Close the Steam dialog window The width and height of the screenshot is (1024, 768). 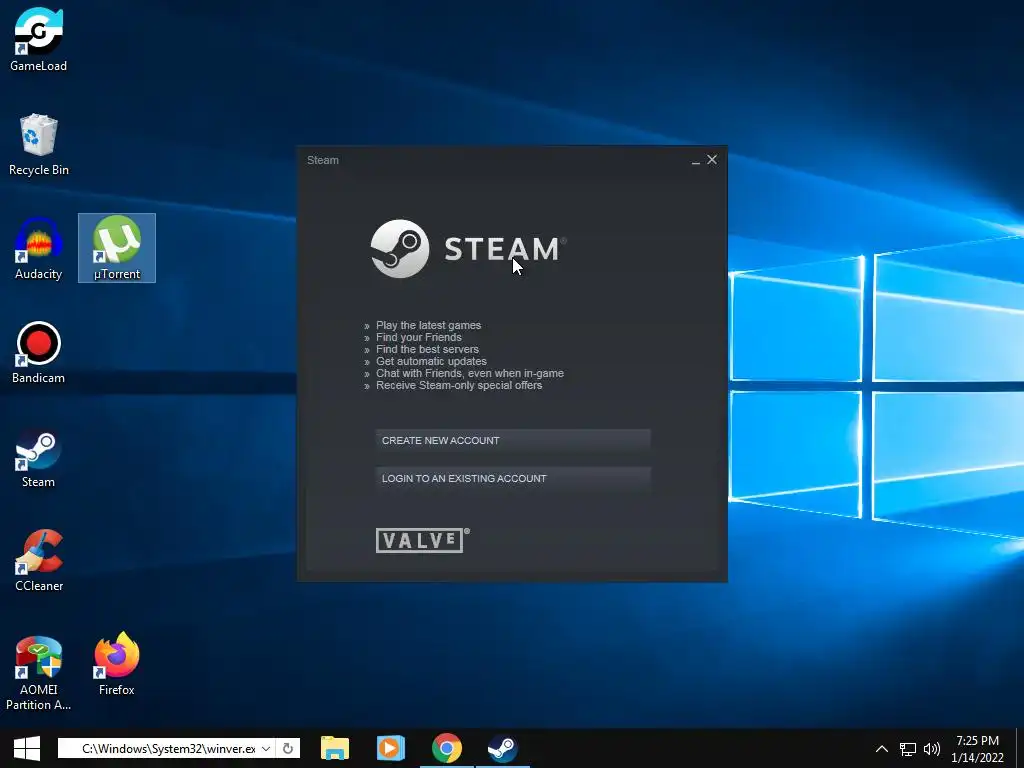(712, 159)
